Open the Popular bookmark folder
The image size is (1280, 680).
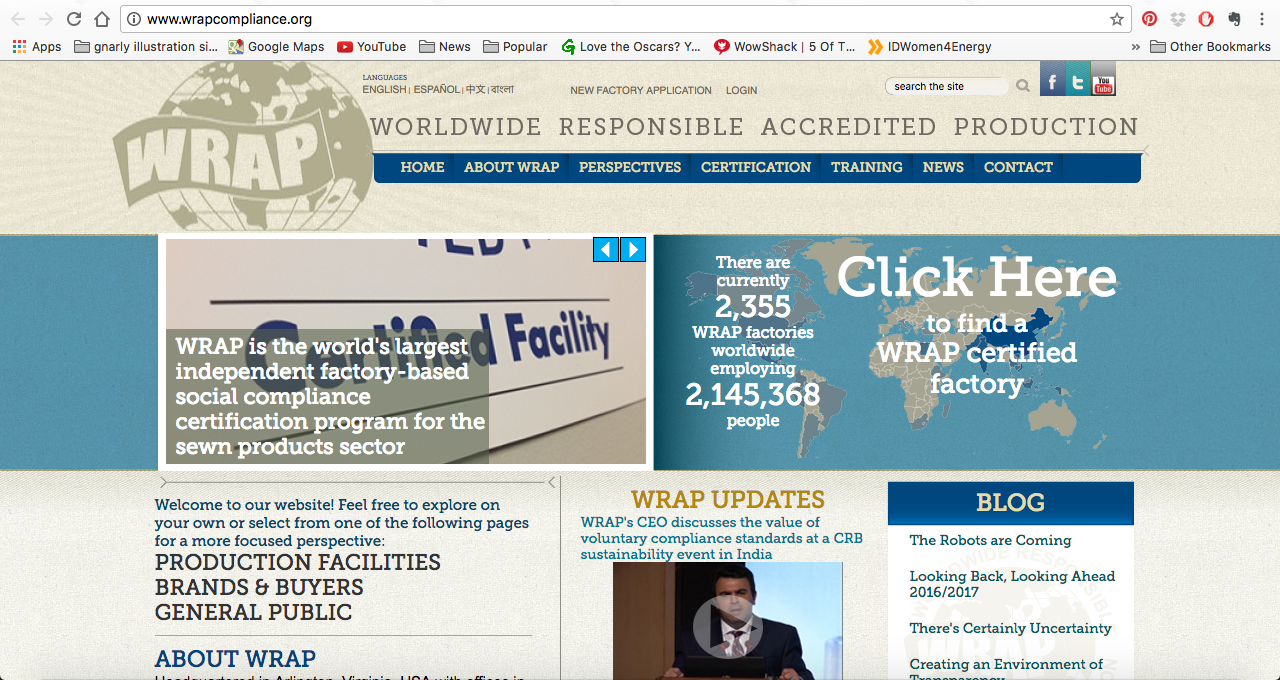pos(515,46)
